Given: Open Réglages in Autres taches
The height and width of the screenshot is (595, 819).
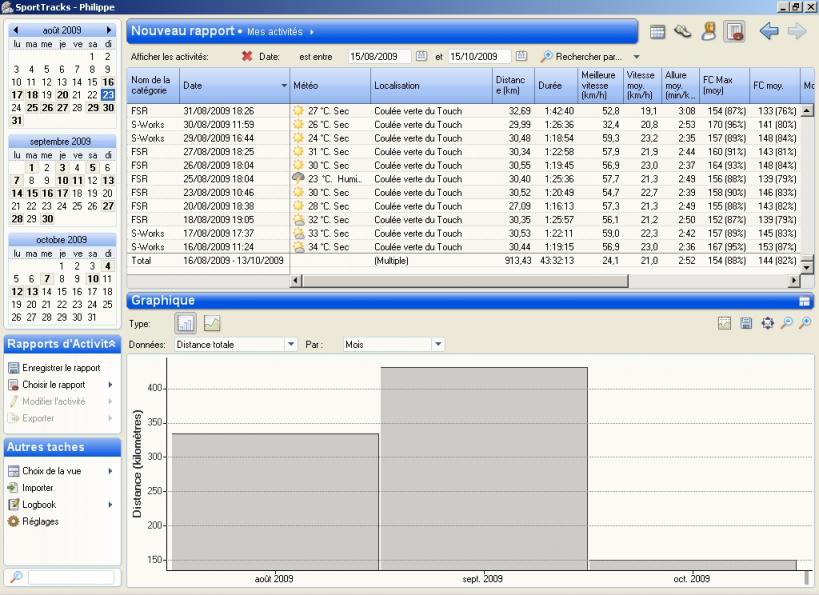Looking at the screenshot, I should pos(40,522).
